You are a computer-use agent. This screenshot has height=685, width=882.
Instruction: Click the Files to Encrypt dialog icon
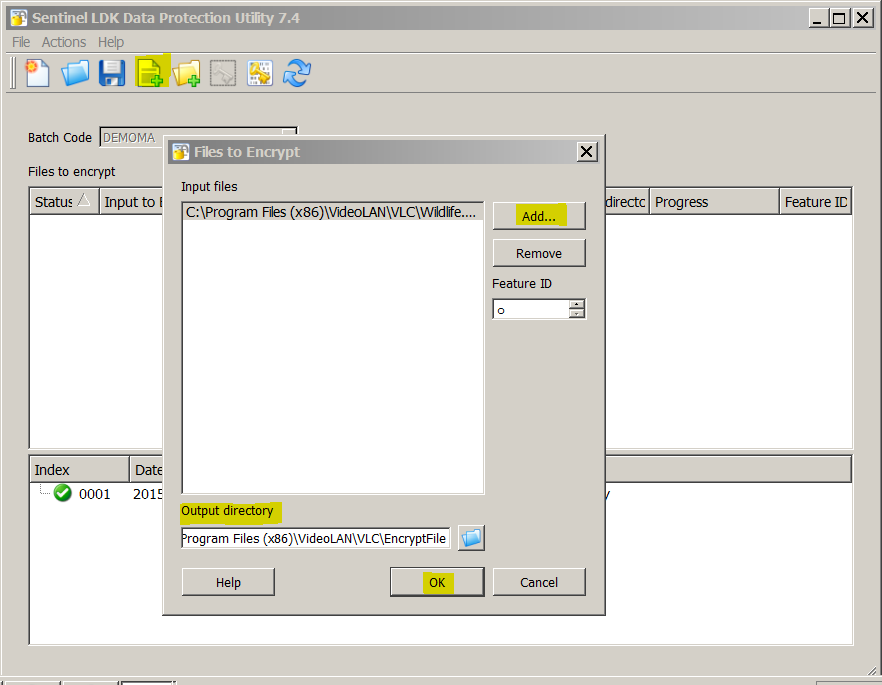tap(179, 151)
